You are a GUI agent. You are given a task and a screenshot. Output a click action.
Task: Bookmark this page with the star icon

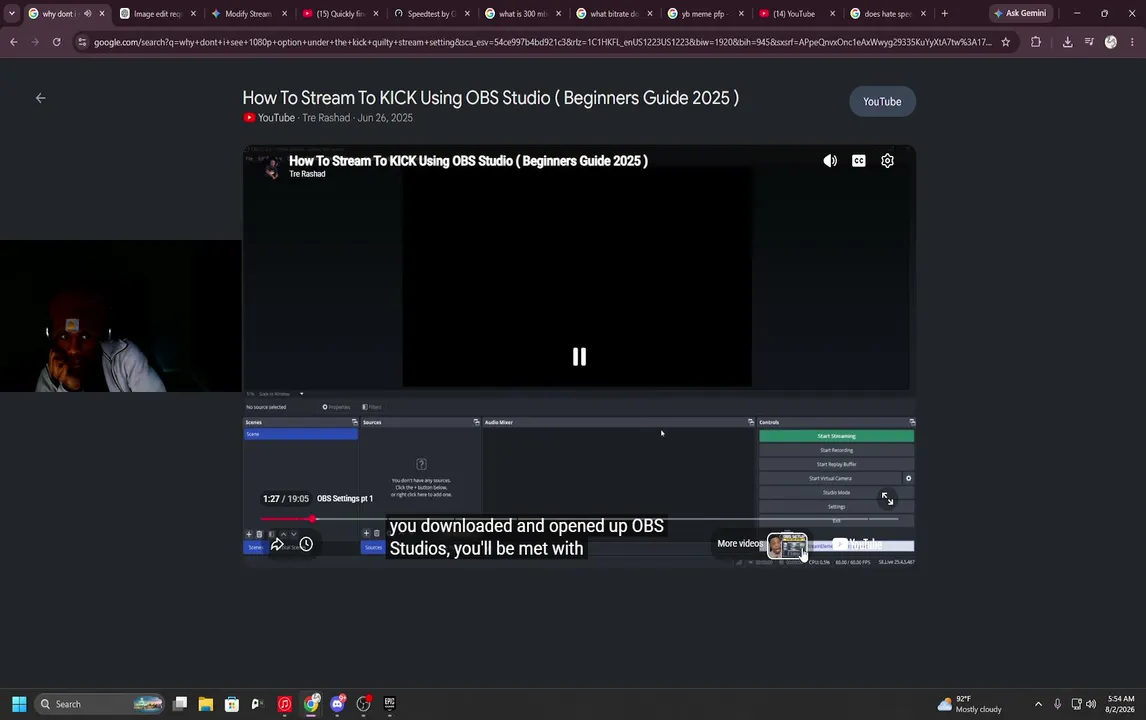1006,42
